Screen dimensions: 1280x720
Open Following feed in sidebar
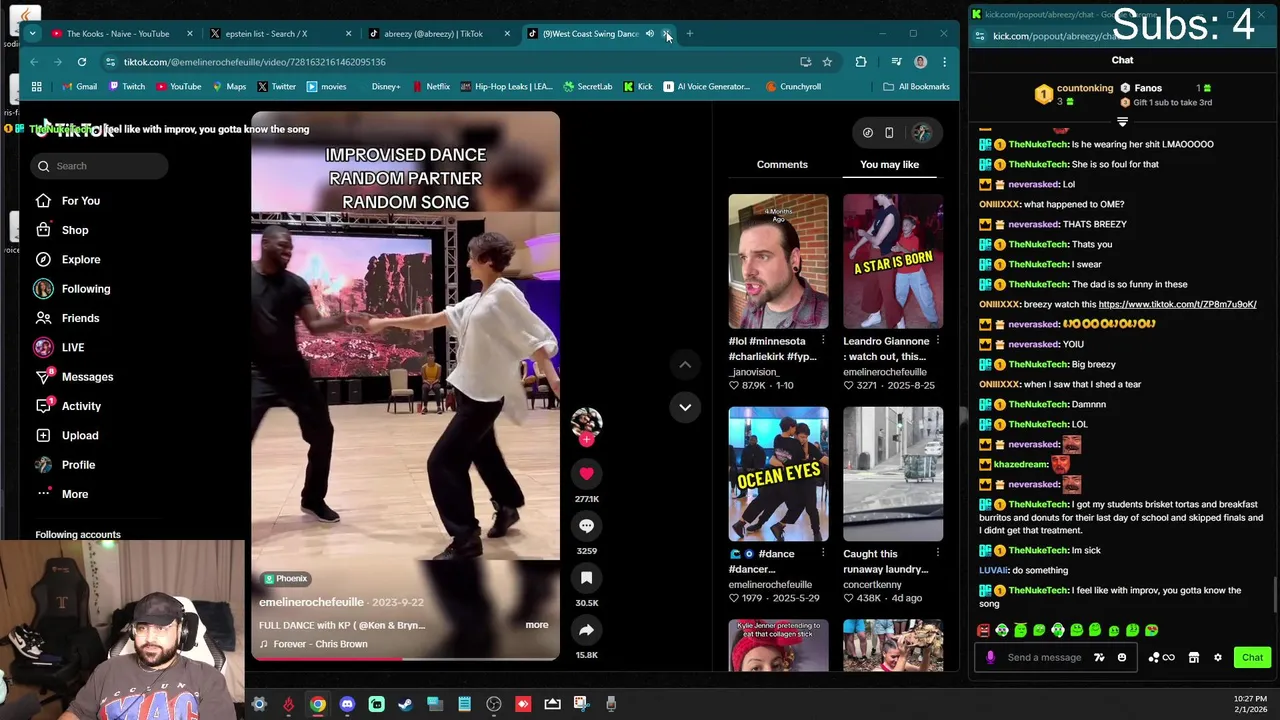pos(72,289)
